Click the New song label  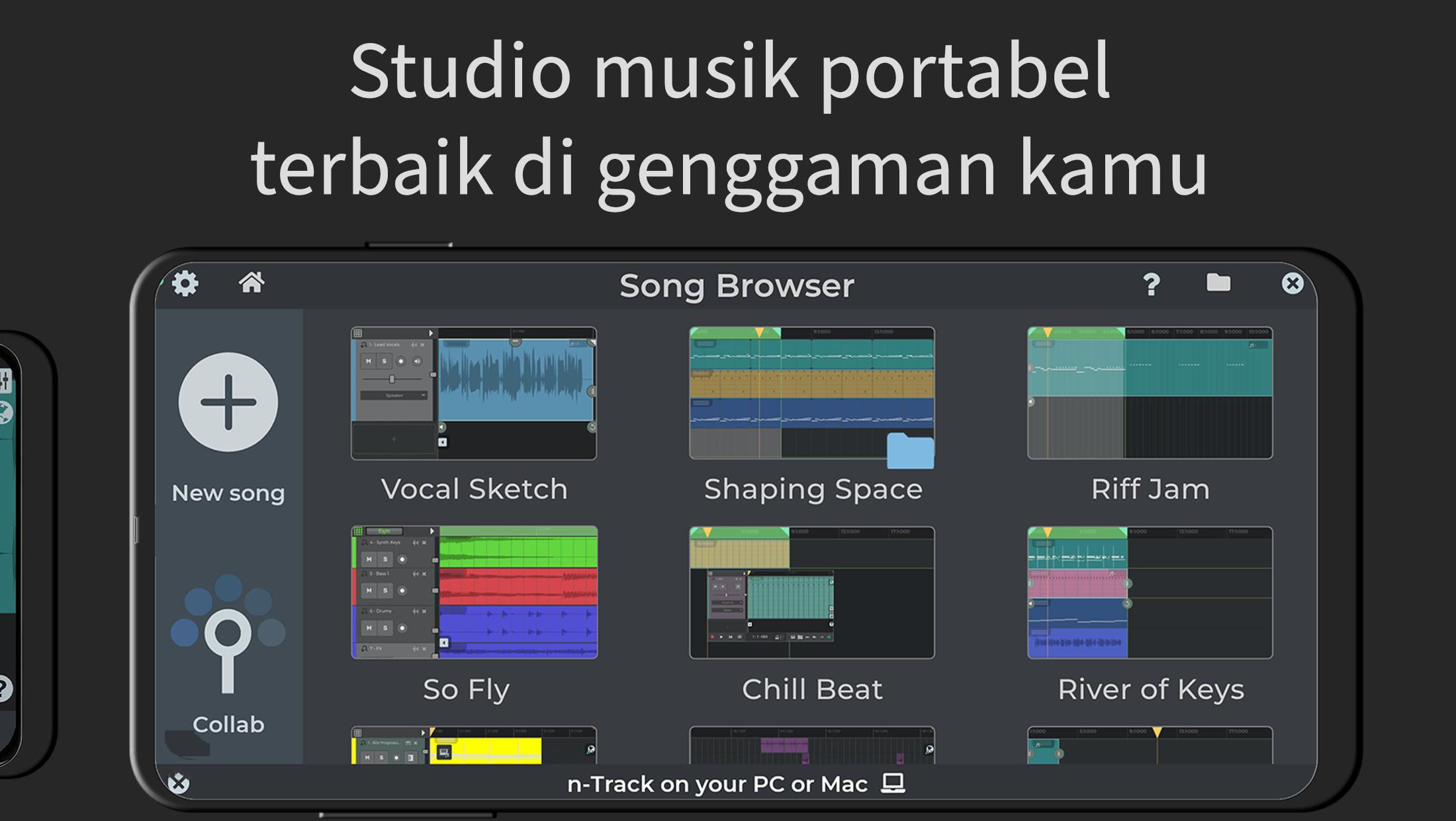tap(228, 493)
